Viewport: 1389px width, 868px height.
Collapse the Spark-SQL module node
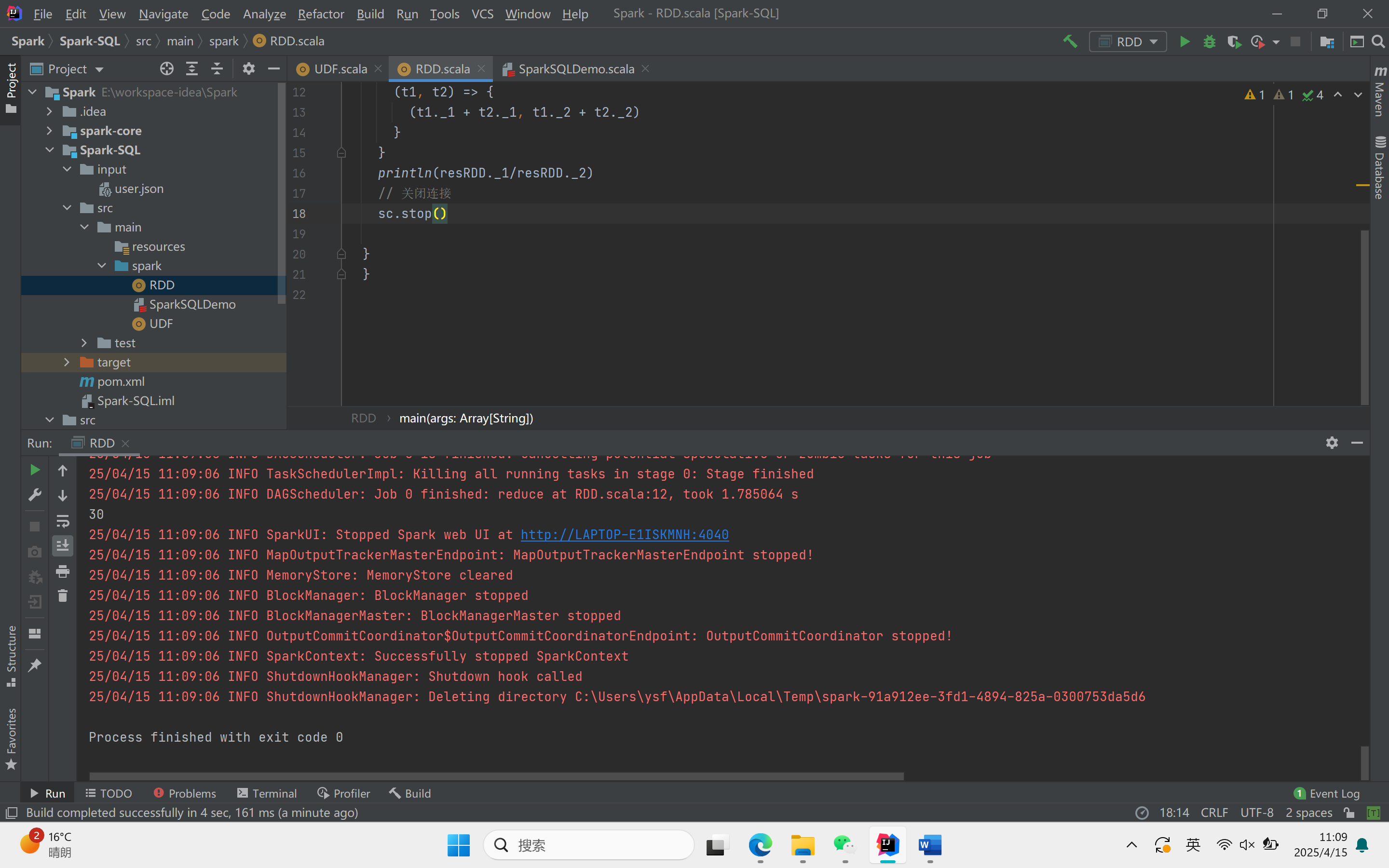point(50,150)
